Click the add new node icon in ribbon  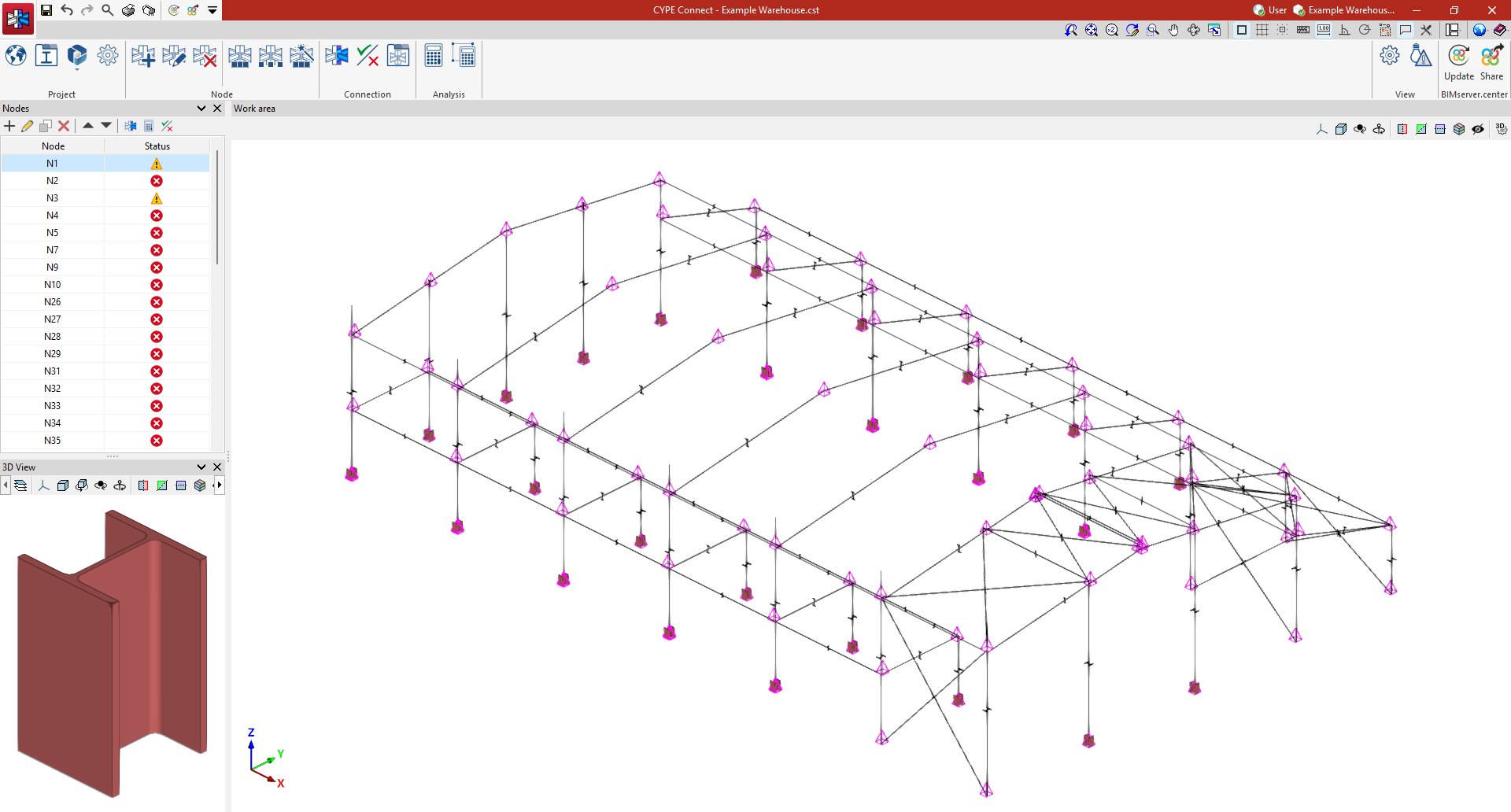[x=142, y=57]
